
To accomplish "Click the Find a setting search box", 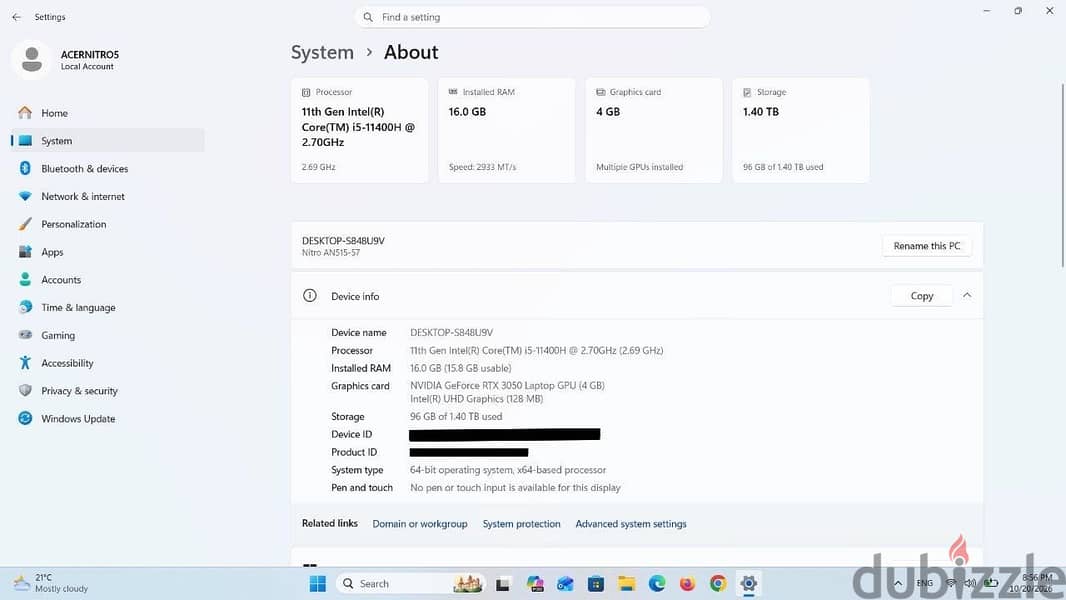I will (532, 17).
